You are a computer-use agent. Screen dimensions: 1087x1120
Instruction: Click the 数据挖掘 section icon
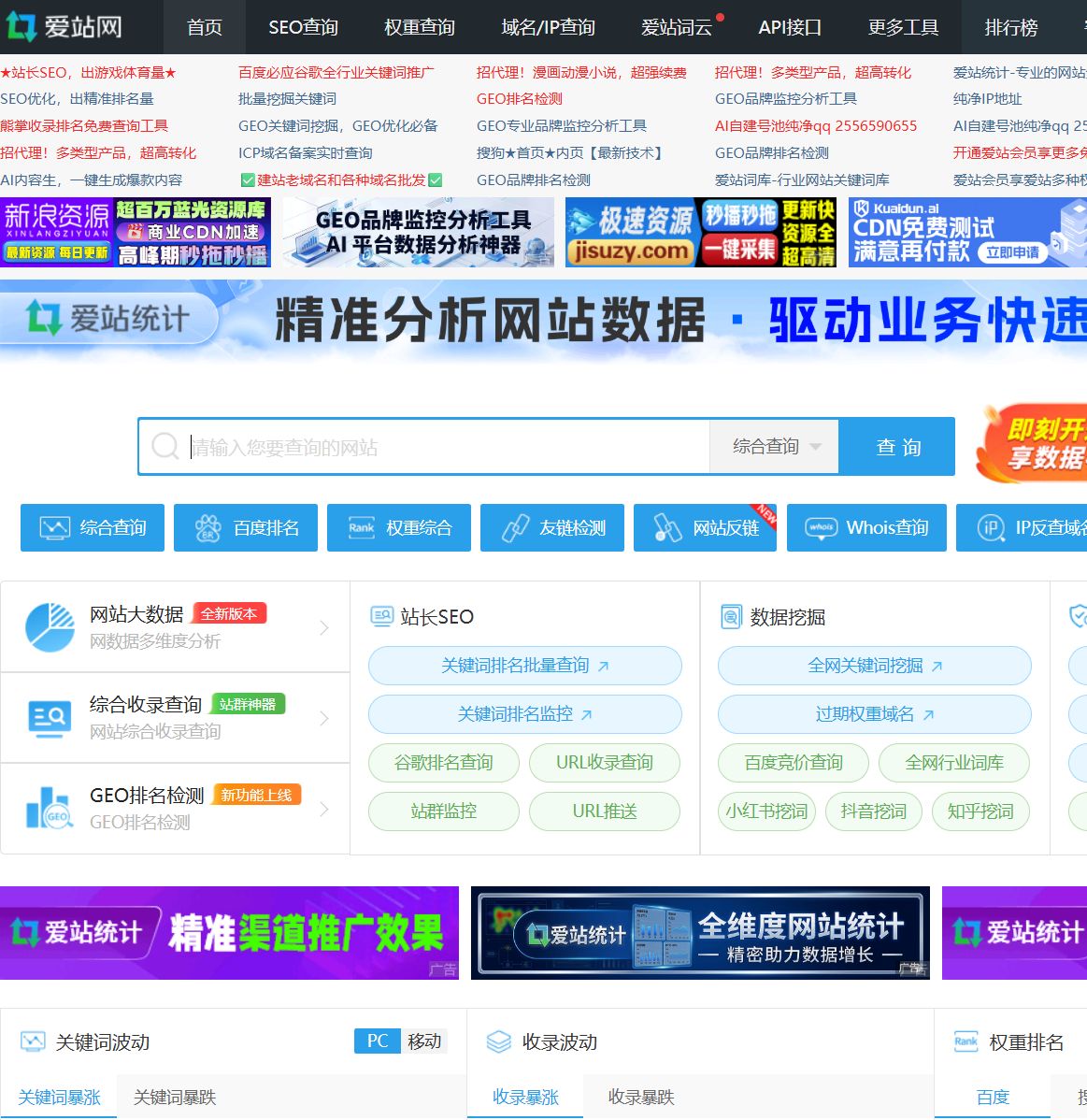(731, 616)
